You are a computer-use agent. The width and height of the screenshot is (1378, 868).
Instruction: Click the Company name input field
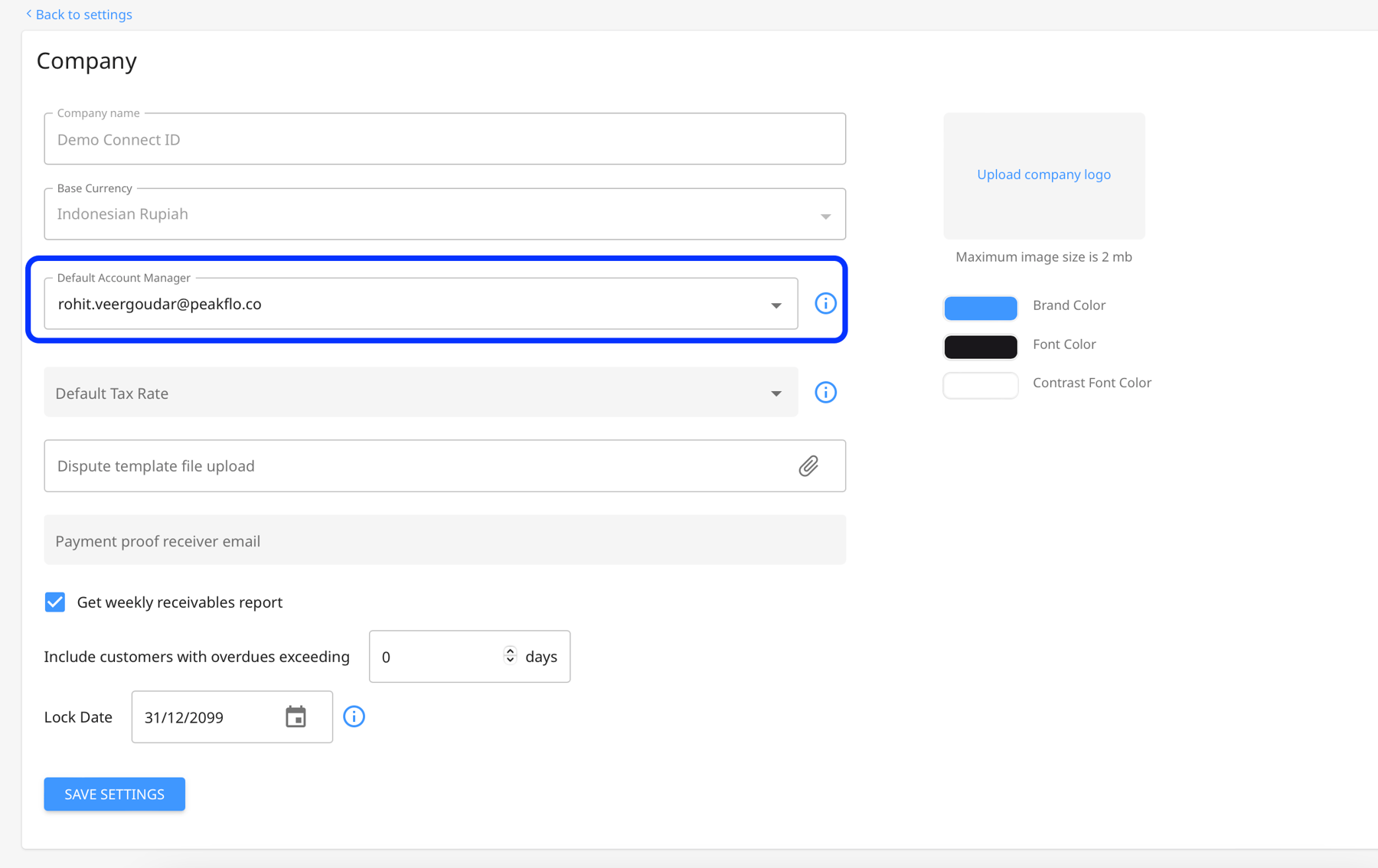point(445,139)
